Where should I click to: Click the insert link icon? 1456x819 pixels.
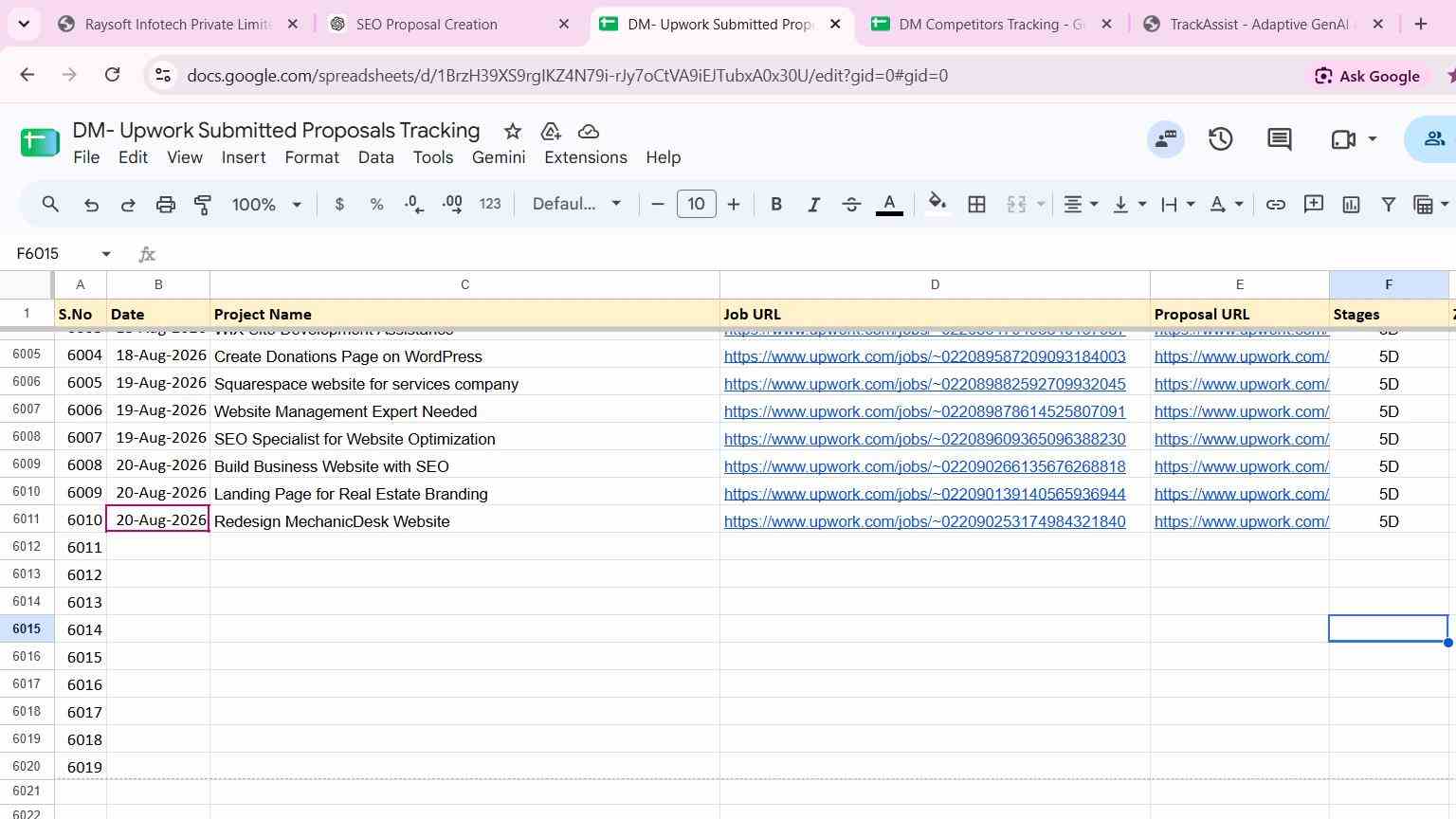pos(1276,205)
